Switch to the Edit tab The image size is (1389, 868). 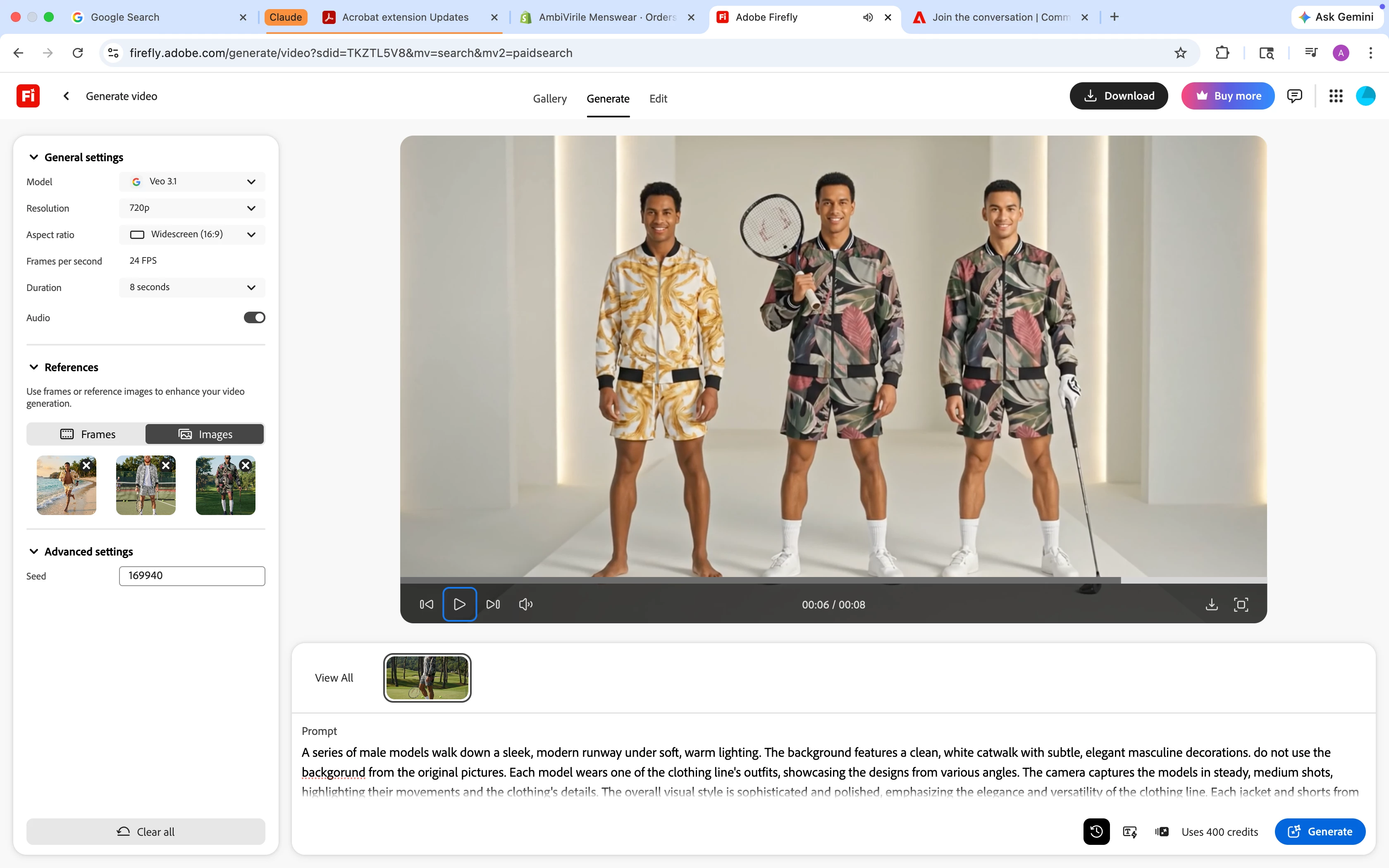[658, 99]
